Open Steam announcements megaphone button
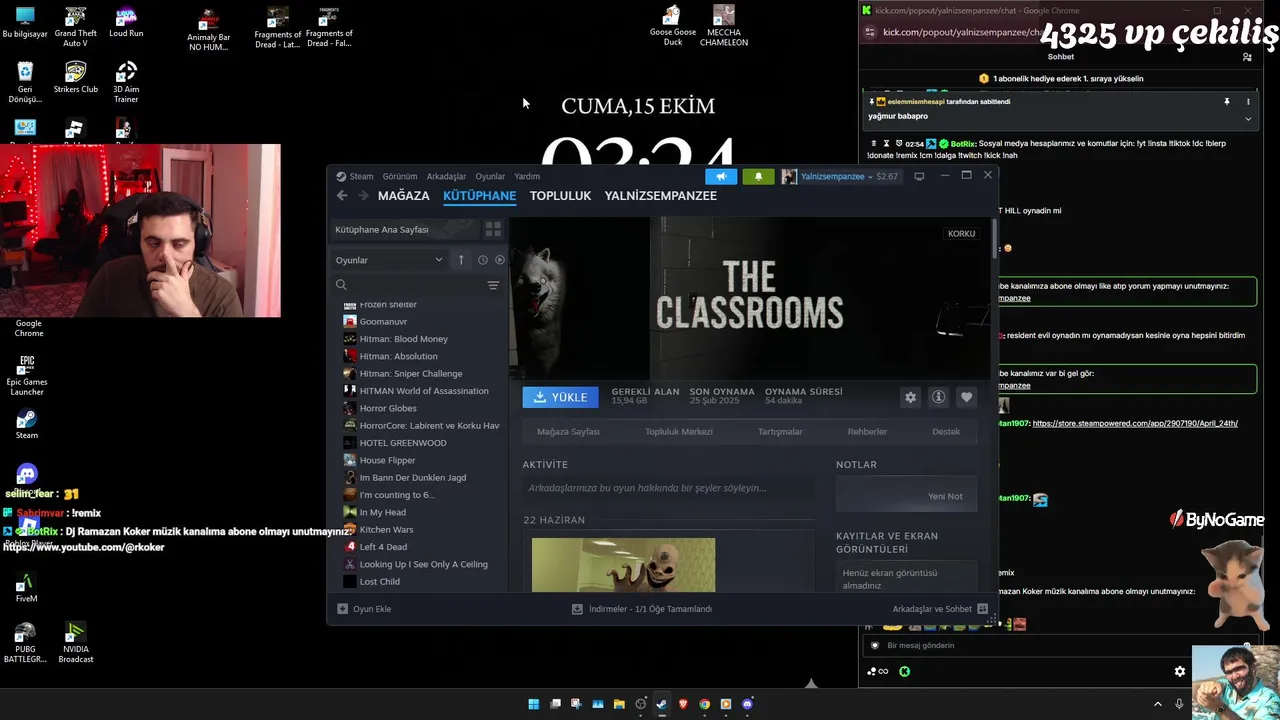 pos(721,176)
